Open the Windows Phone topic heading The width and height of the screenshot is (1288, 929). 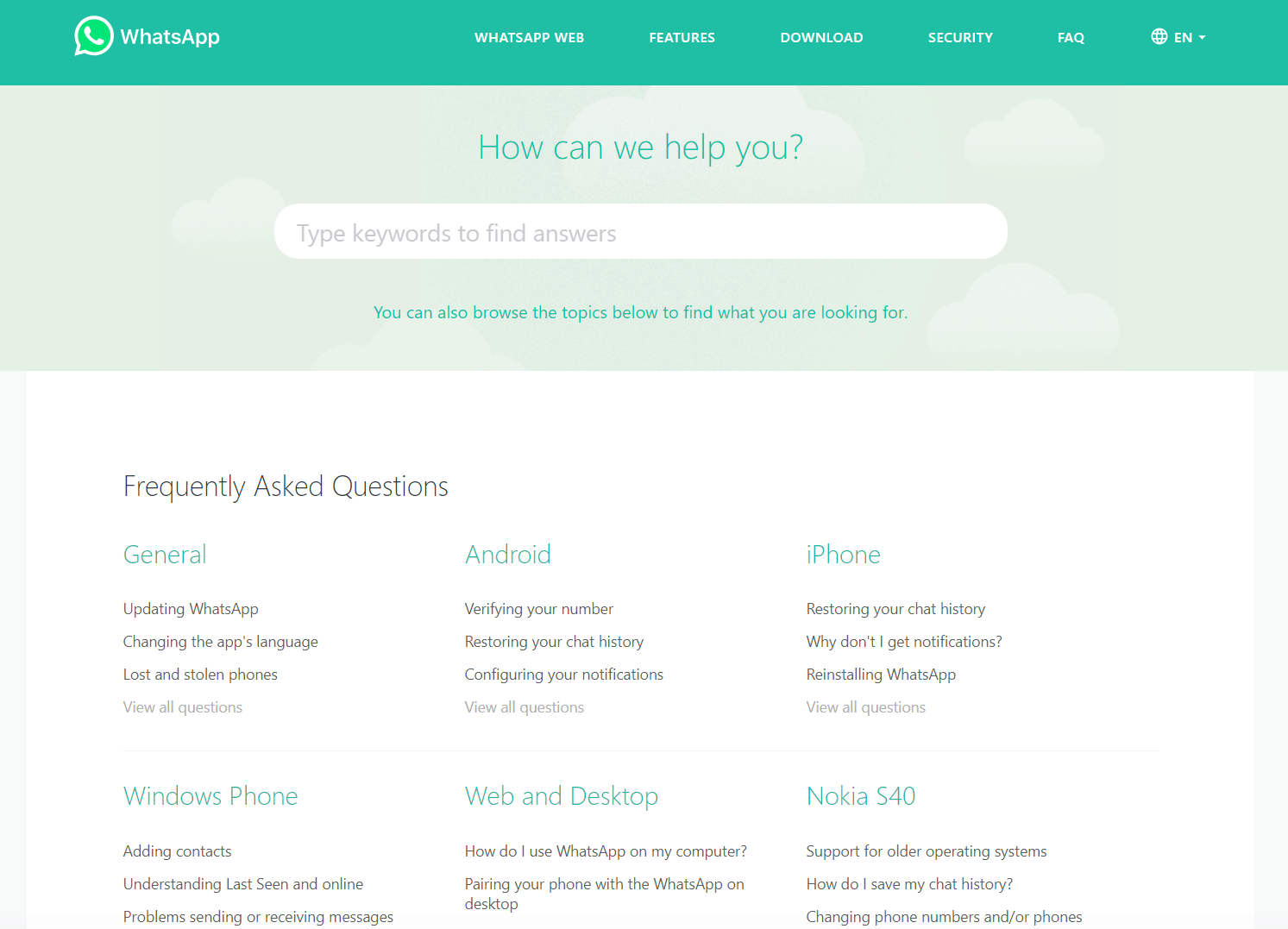tap(210, 796)
